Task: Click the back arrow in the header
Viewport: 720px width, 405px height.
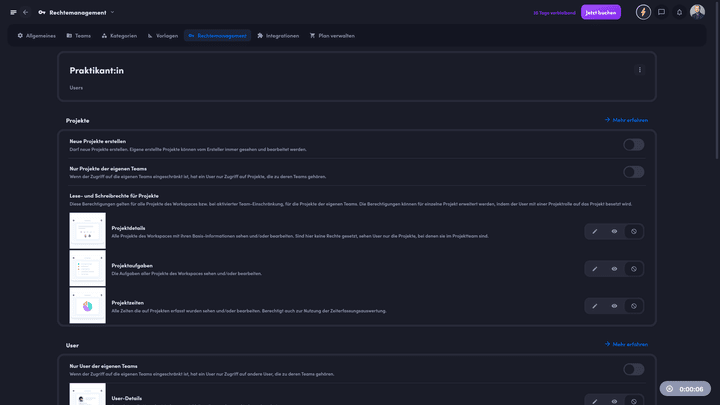Action: [26, 12]
